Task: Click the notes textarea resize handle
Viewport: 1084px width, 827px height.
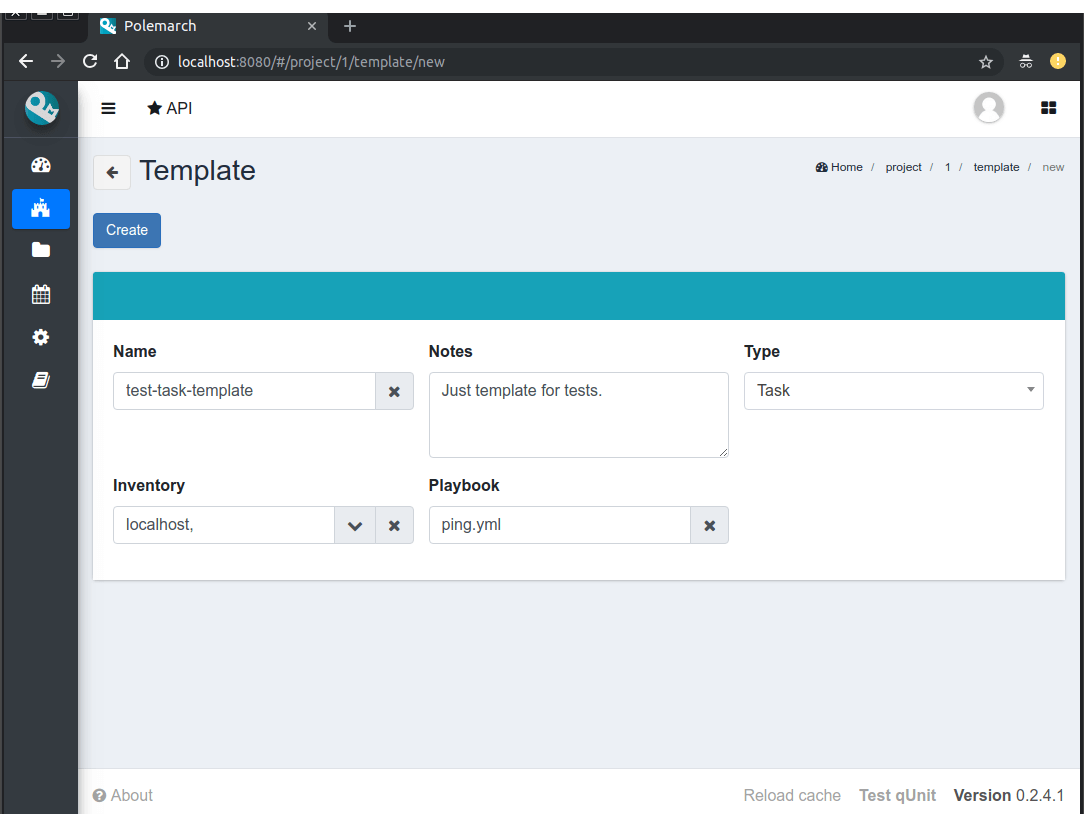Action: (723, 452)
